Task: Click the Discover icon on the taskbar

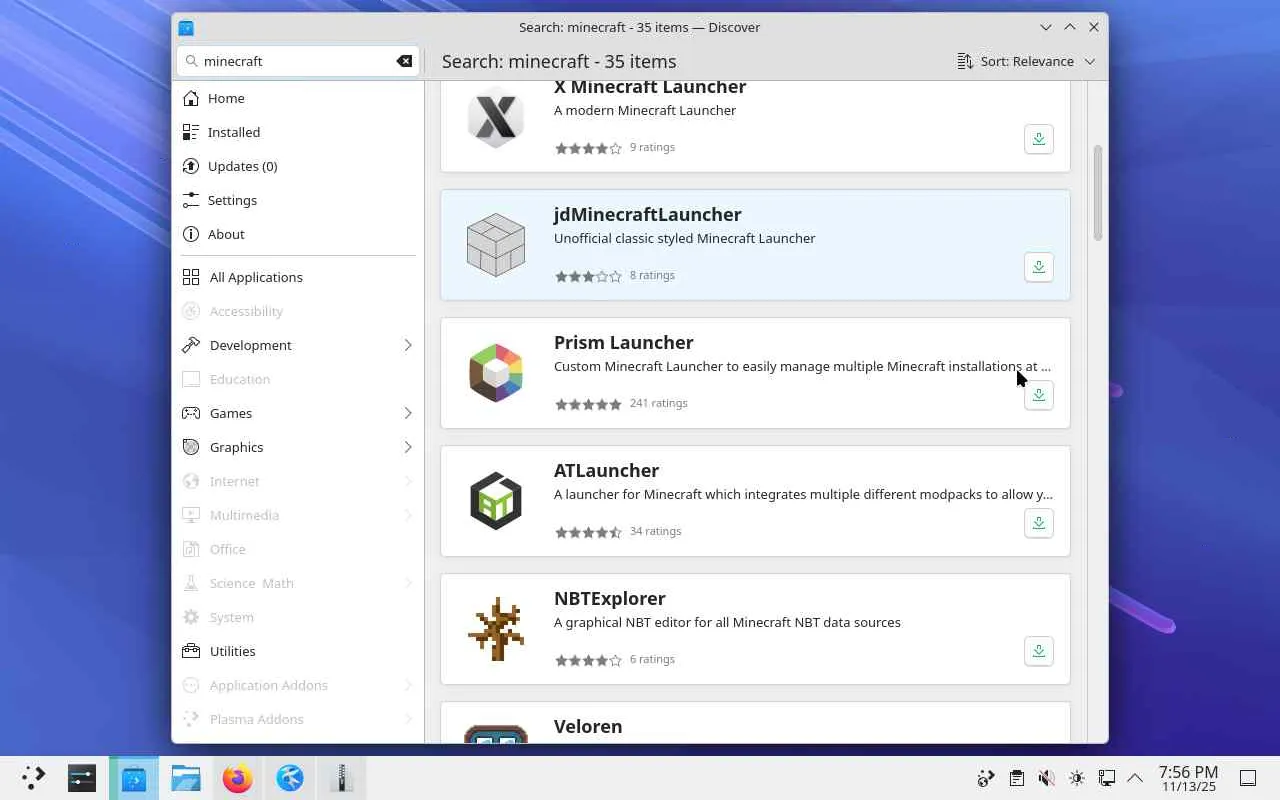Action: [x=134, y=778]
